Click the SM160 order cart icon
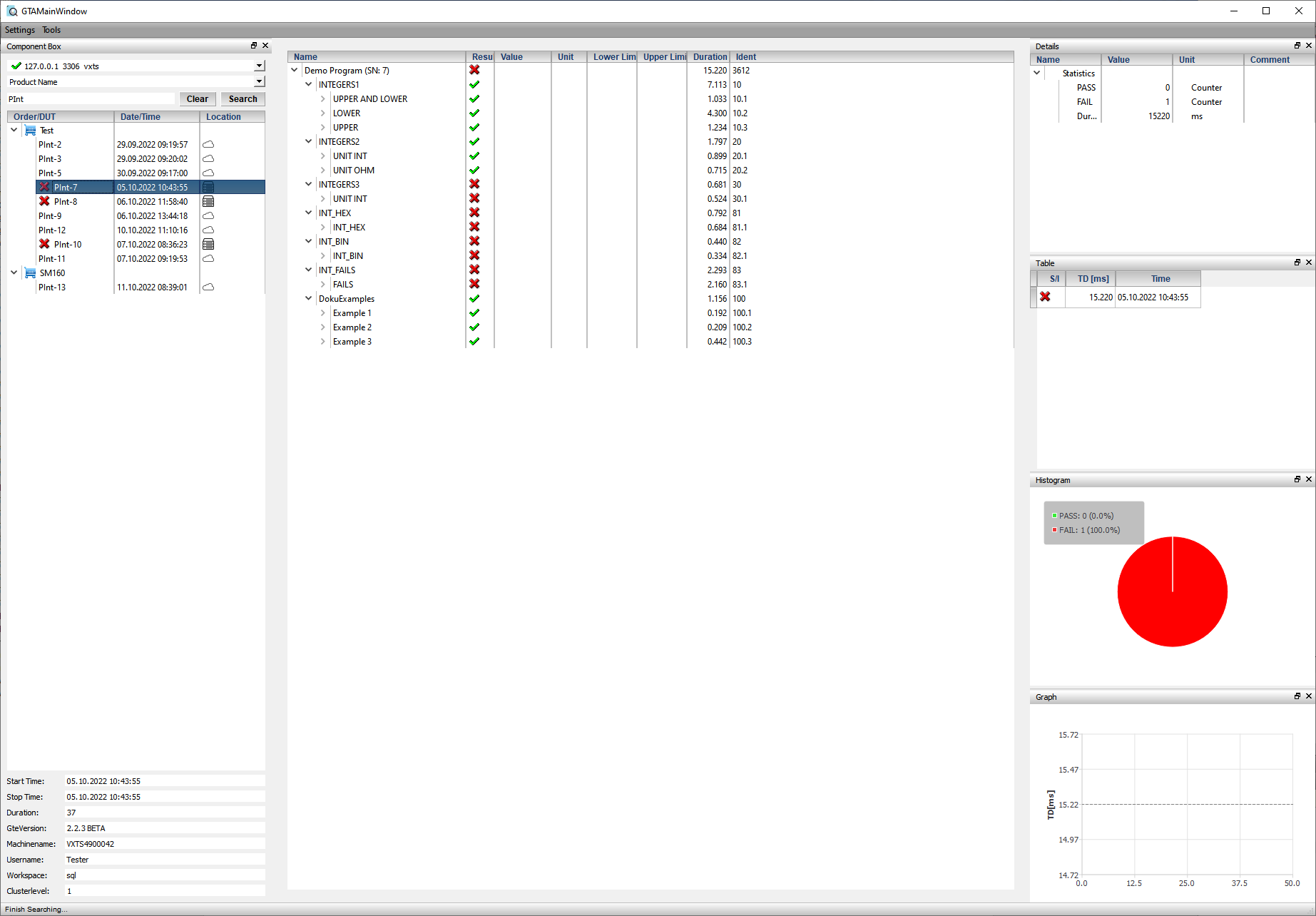This screenshot has height=916, width=1316. coord(30,273)
